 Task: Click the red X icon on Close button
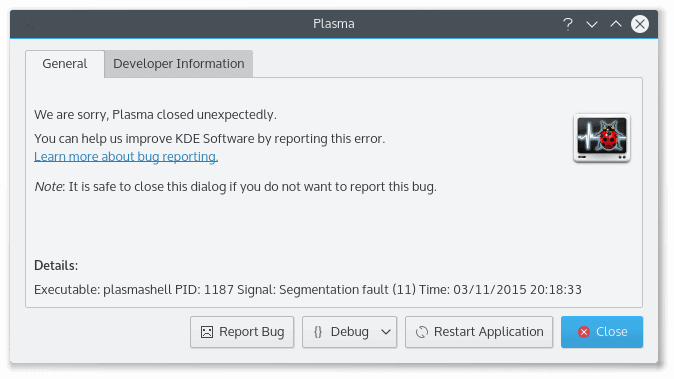coord(584,332)
